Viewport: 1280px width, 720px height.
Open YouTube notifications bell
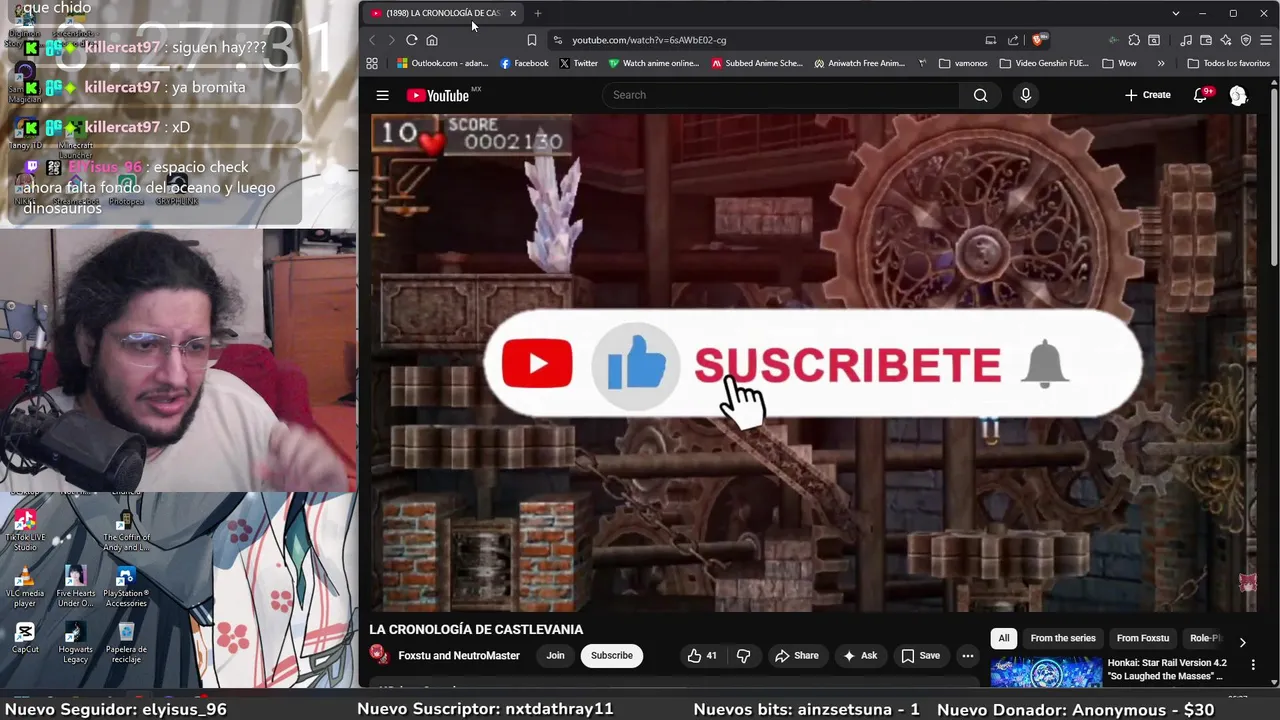tap(1201, 95)
